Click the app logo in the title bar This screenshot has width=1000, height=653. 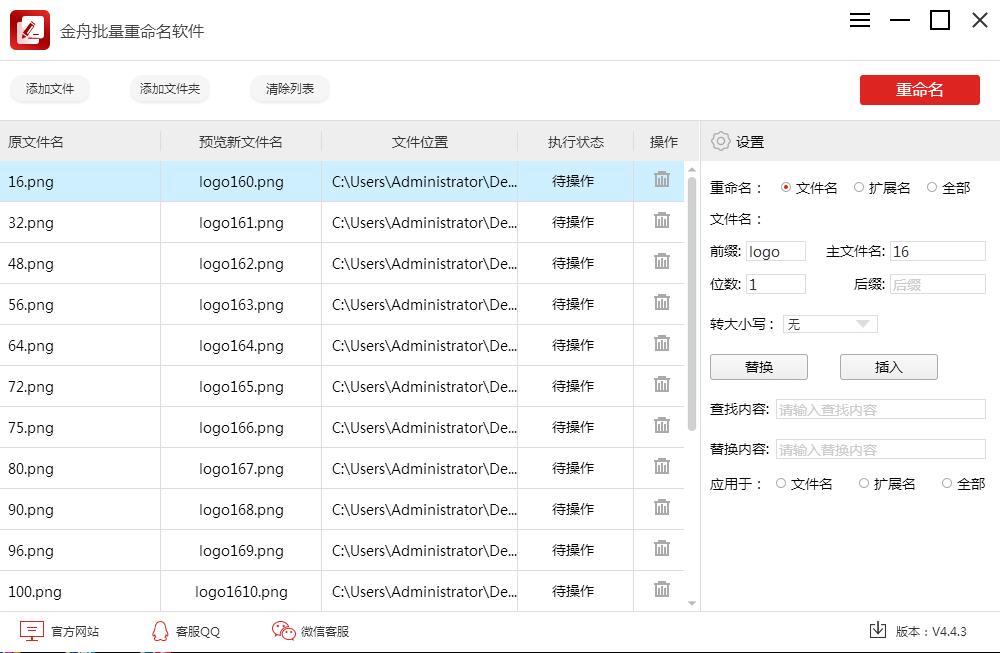[30, 30]
